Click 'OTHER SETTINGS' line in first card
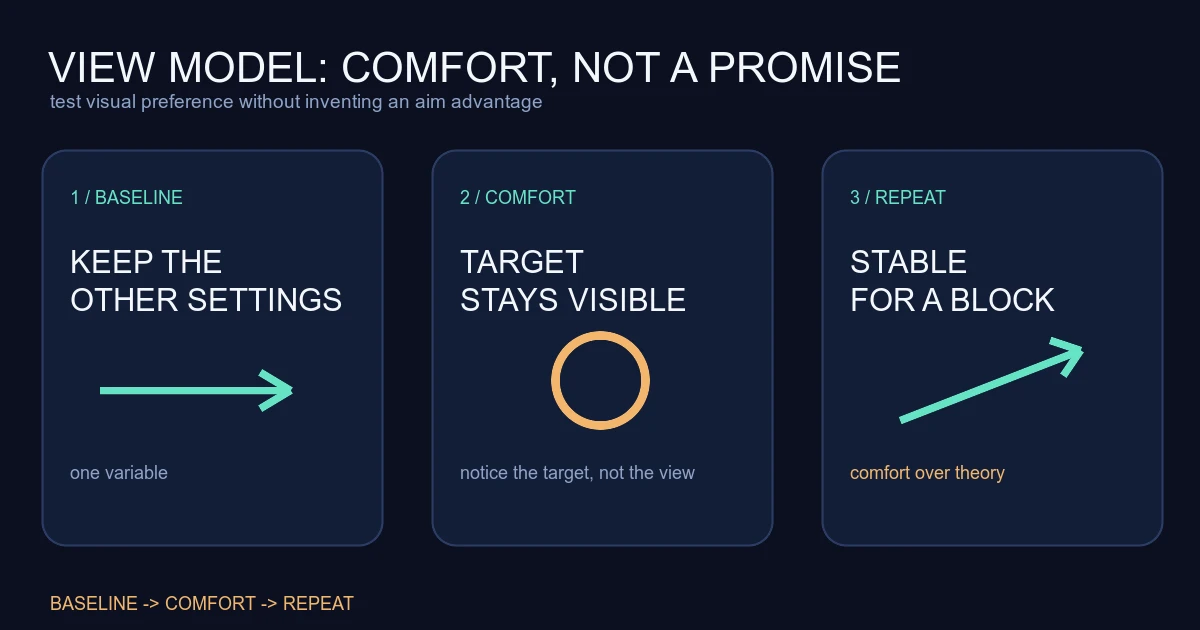The image size is (1200, 630). coord(206,300)
